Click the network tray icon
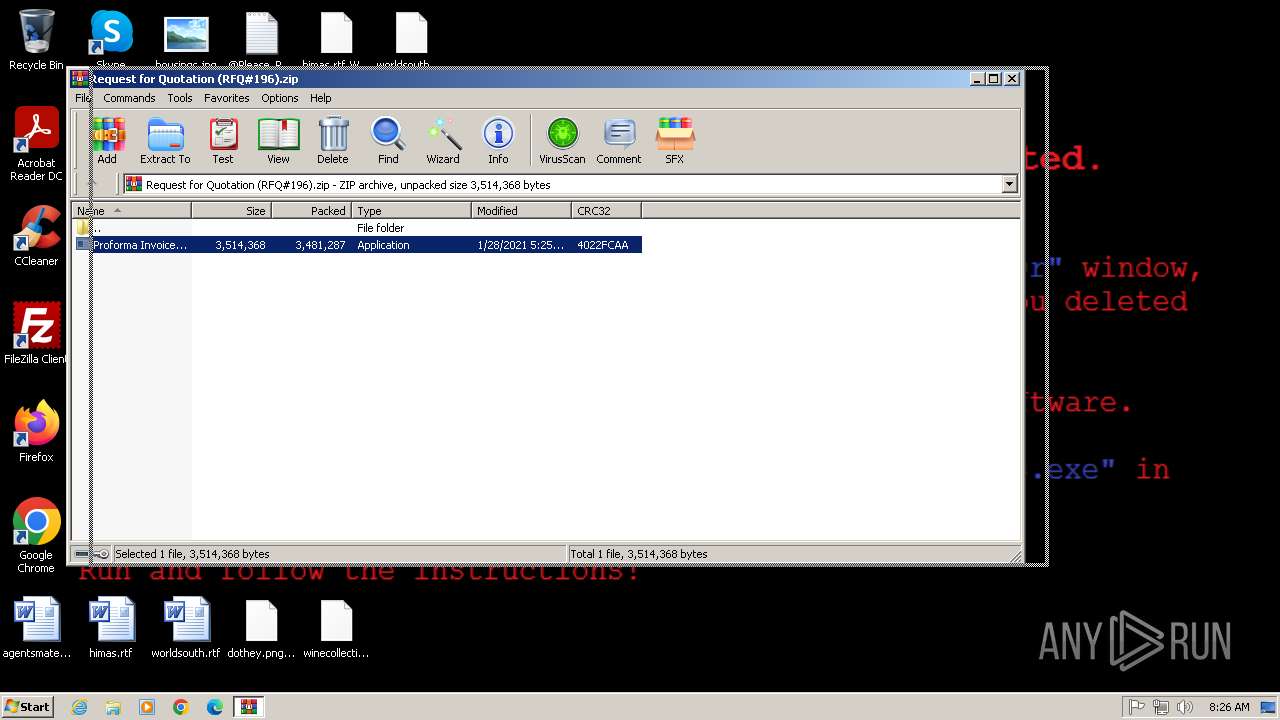 pyautogui.click(x=1161, y=707)
